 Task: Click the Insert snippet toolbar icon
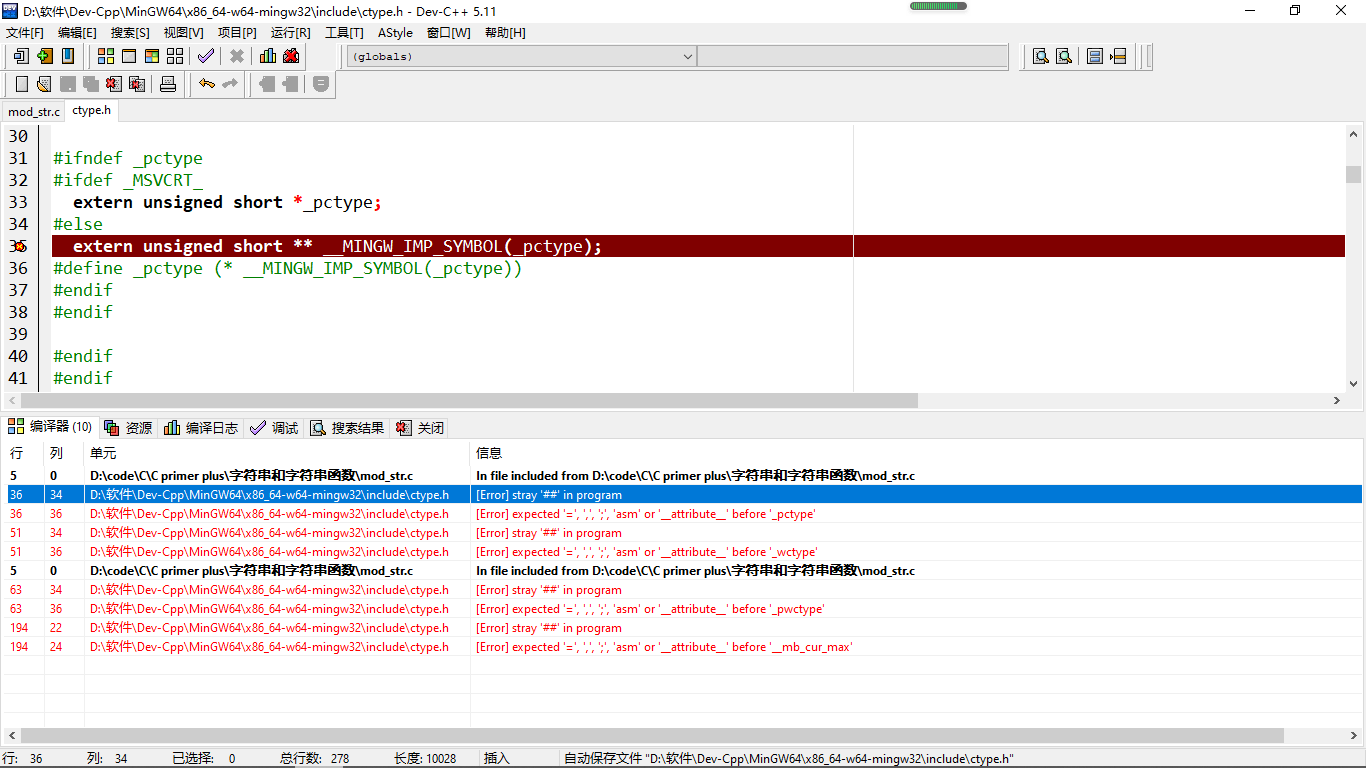pos(21,56)
